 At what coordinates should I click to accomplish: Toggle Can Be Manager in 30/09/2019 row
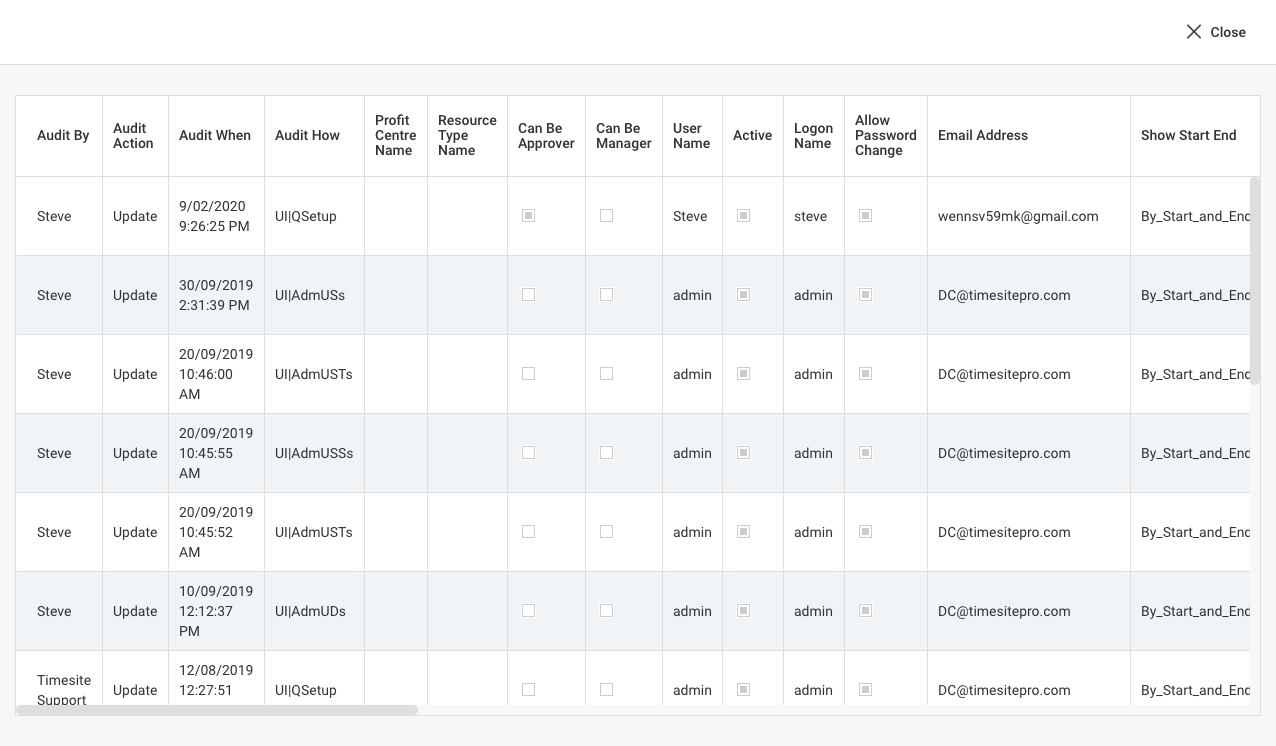tap(606, 295)
